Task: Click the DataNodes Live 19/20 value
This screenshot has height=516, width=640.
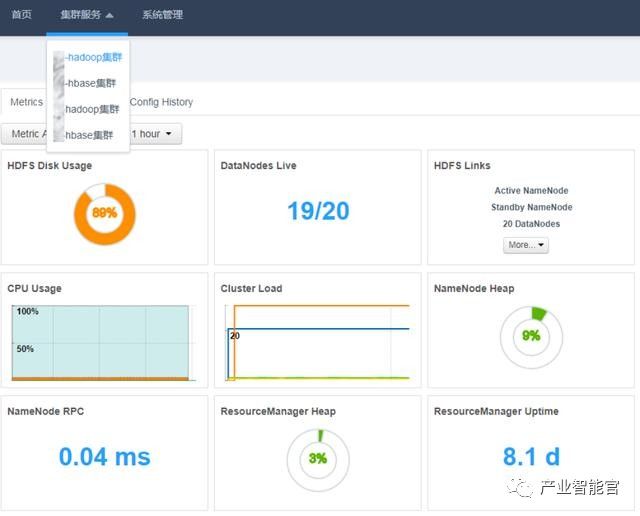Action: 318,211
